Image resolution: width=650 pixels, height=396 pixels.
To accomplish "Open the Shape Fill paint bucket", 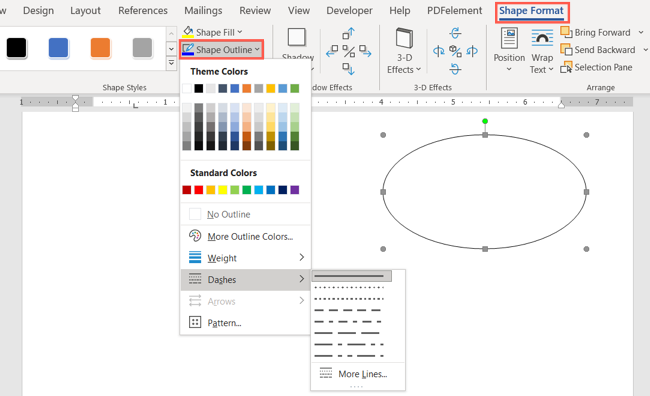I will point(188,32).
